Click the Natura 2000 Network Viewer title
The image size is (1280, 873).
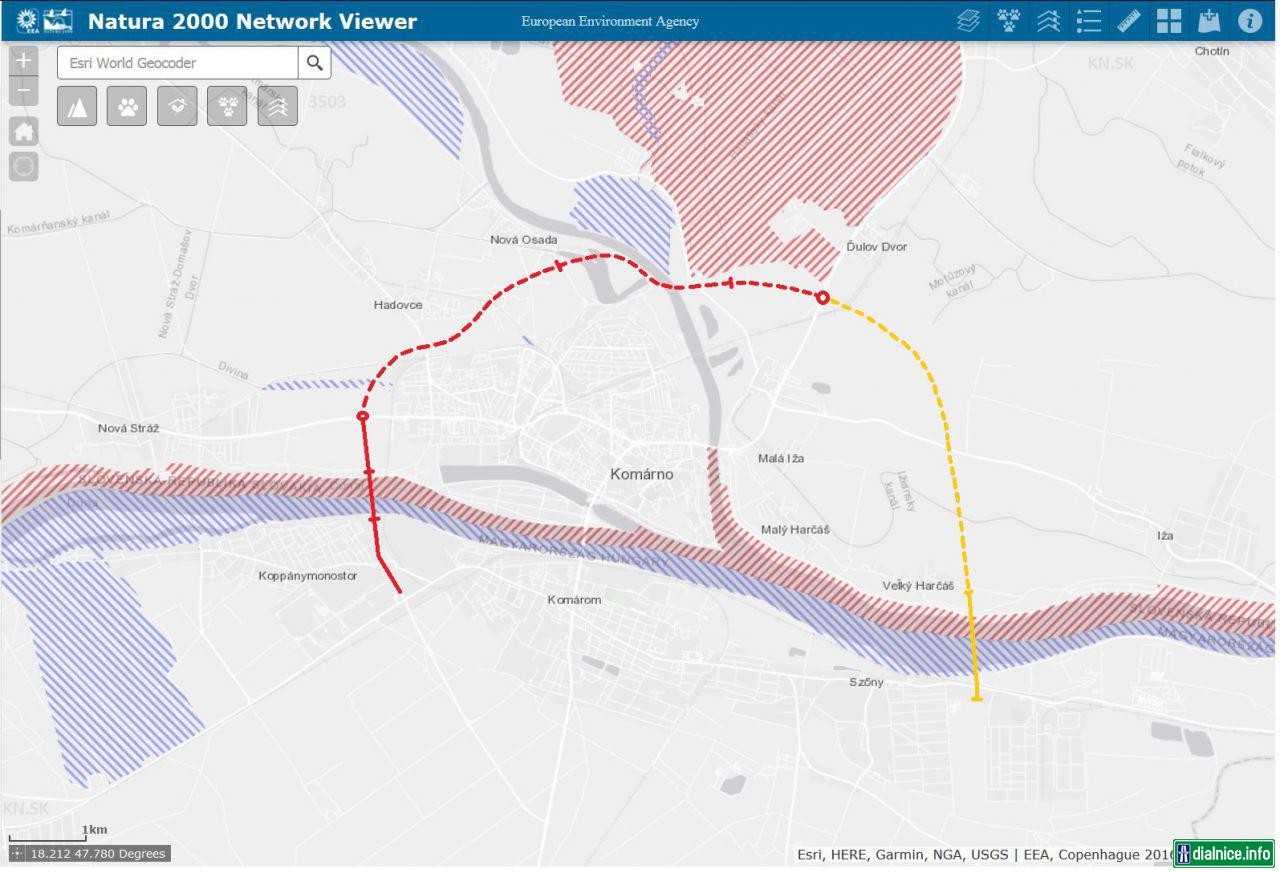pyautogui.click(x=252, y=21)
